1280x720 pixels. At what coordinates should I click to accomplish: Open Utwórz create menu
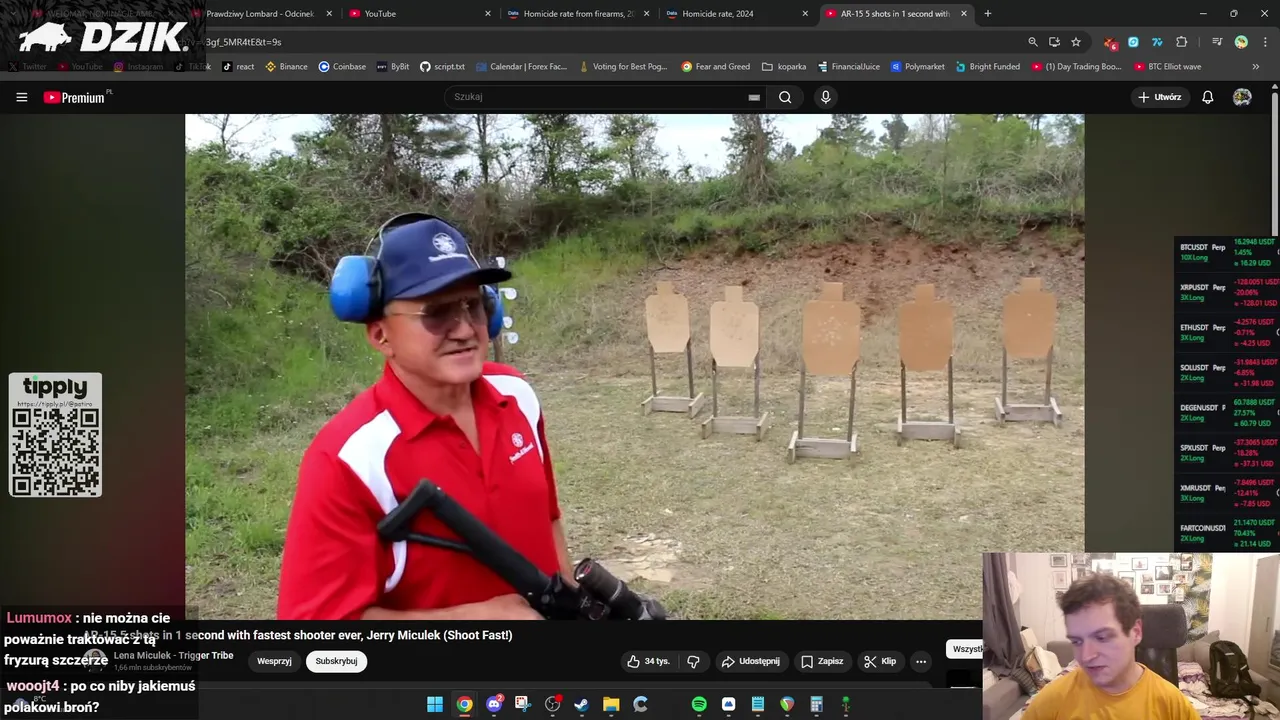[1159, 97]
